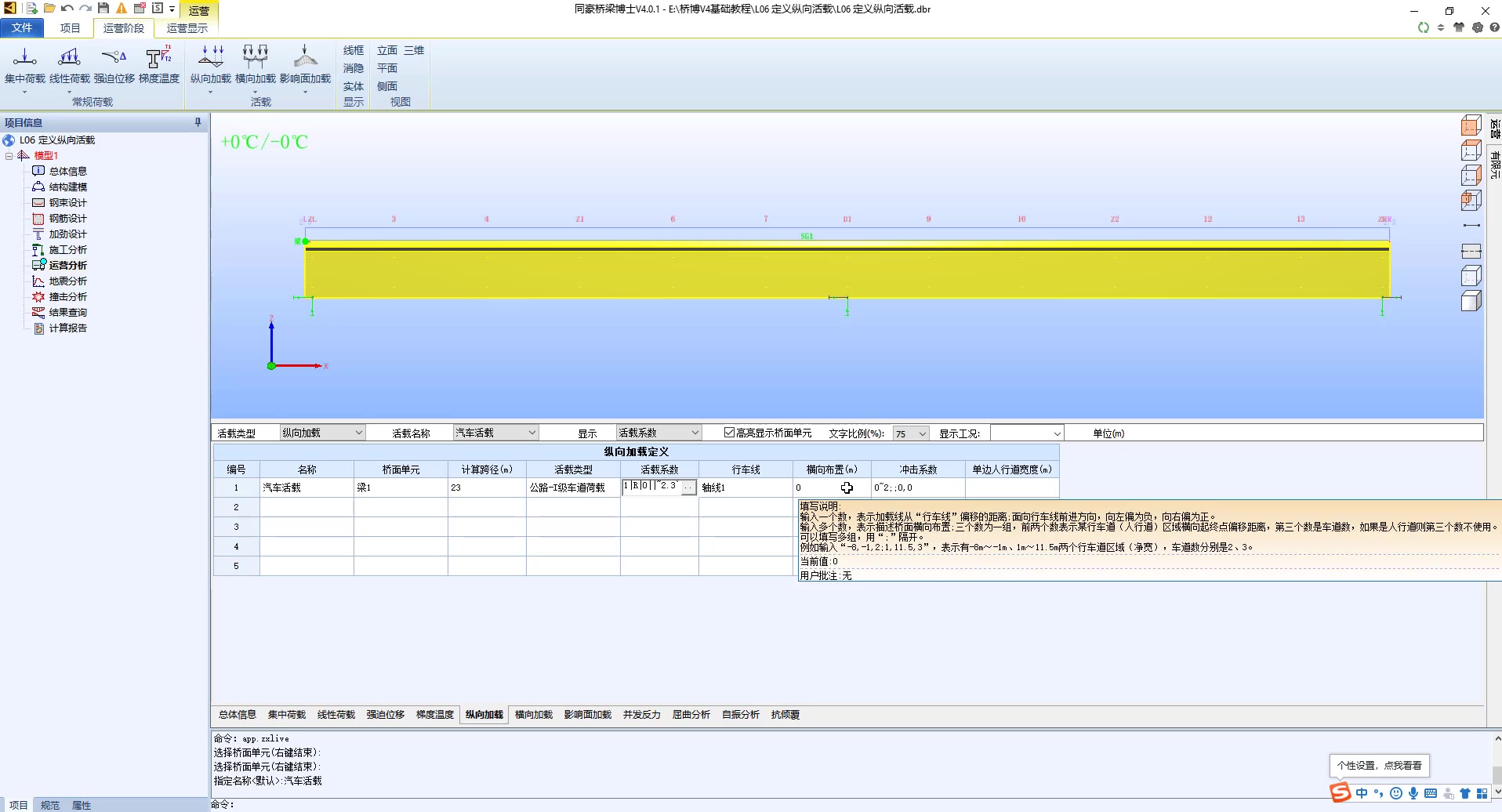Select the transparent wireframe cube icon
The width and height of the screenshot is (1502, 812).
tap(1471, 276)
